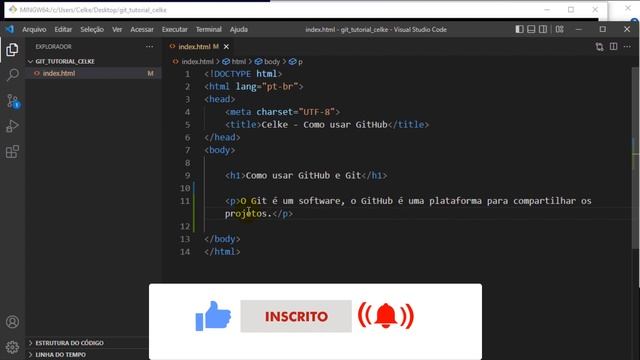Click the closing </html> tag
The image size is (640, 360).
(x=222, y=251)
